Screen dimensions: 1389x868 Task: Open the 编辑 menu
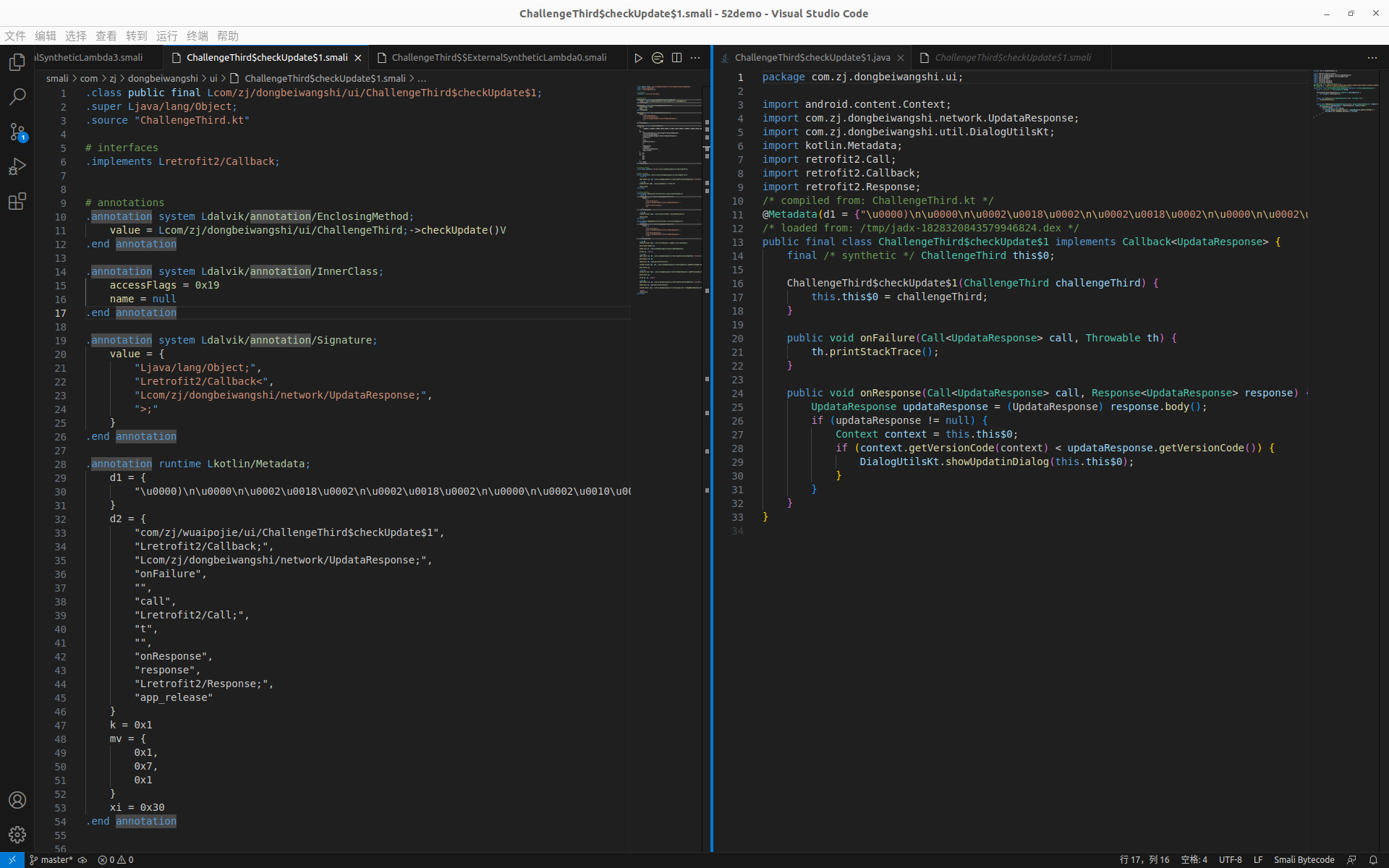(46, 36)
